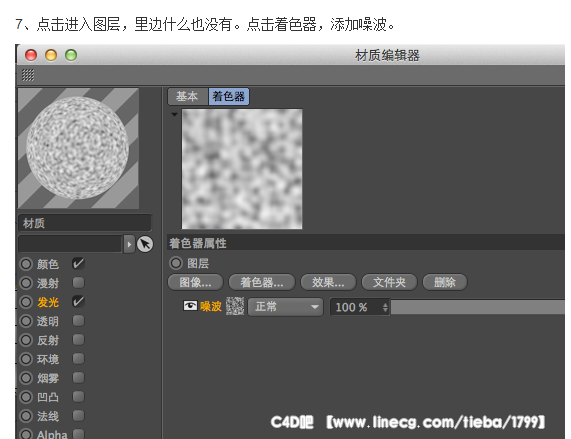The image size is (571, 439).
Task: Click the 发光 channel label
Action: point(48,302)
